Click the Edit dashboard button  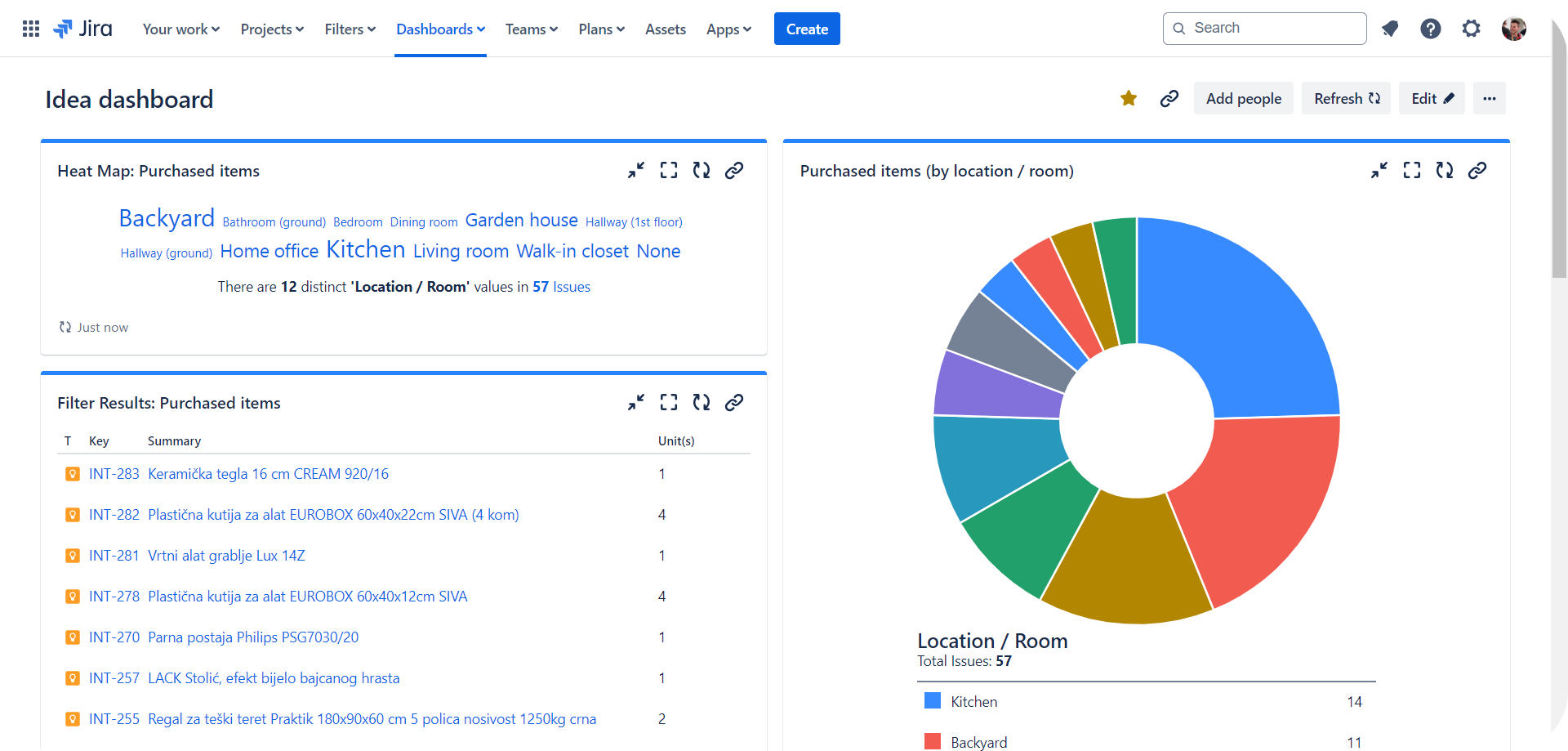pos(1432,98)
